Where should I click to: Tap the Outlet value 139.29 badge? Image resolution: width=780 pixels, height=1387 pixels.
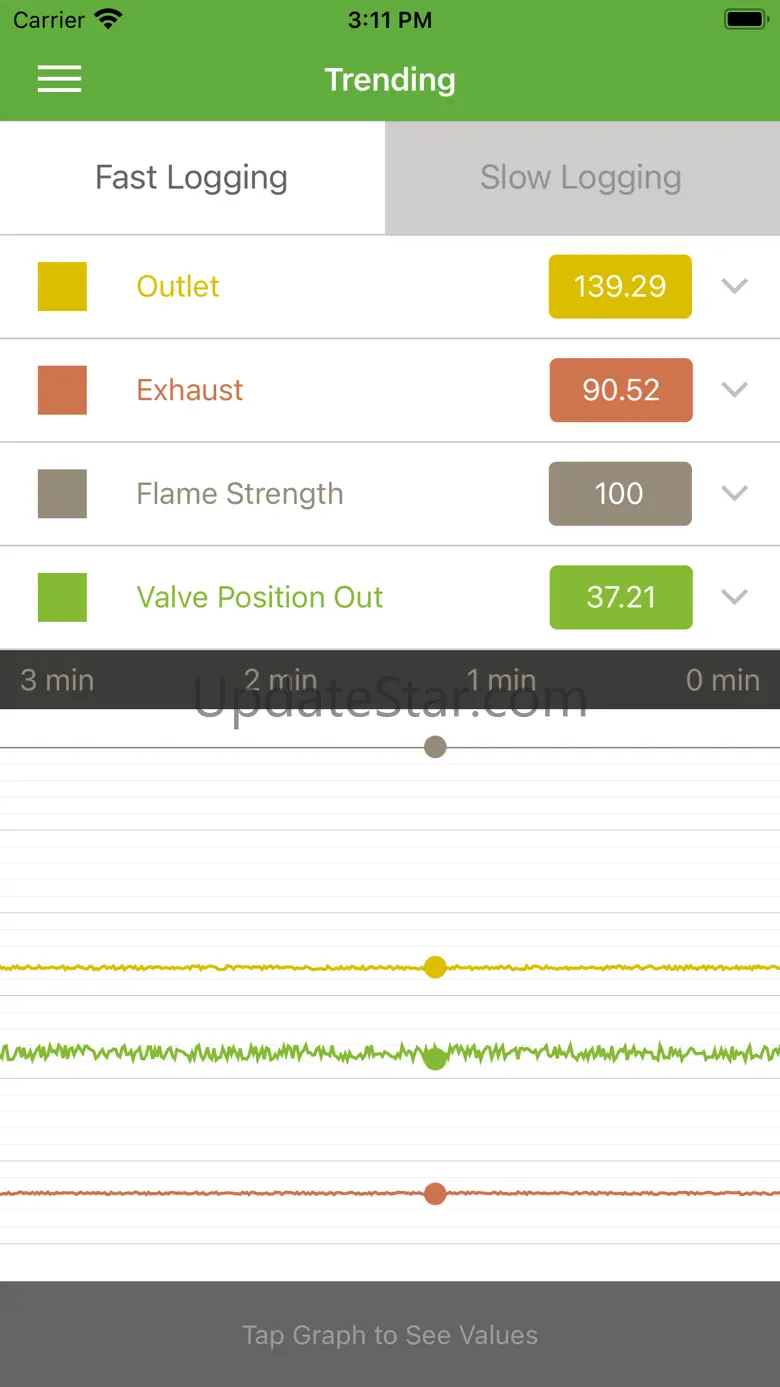620,286
